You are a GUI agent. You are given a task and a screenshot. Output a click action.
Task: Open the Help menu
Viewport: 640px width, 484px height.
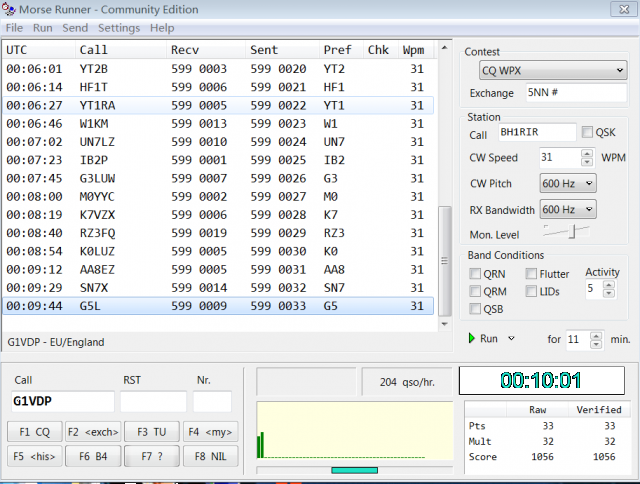pyautogui.click(x=162, y=28)
